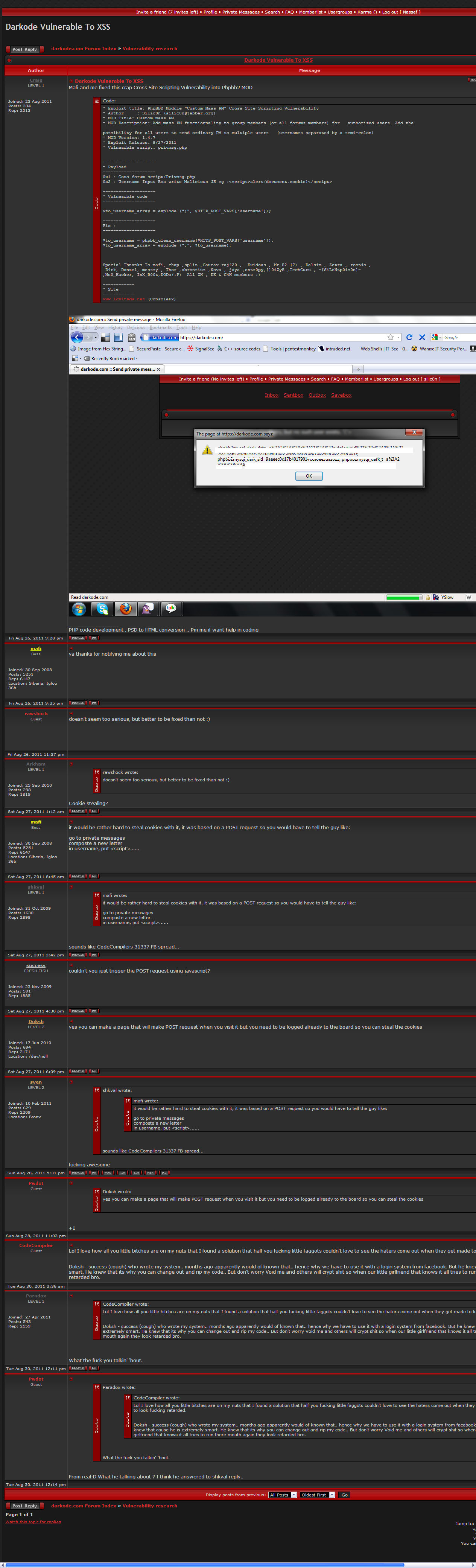Click sven's MSN contact icon
The height and width of the screenshot is (1568, 476).
pyautogui.click(x=151, y=1172)
